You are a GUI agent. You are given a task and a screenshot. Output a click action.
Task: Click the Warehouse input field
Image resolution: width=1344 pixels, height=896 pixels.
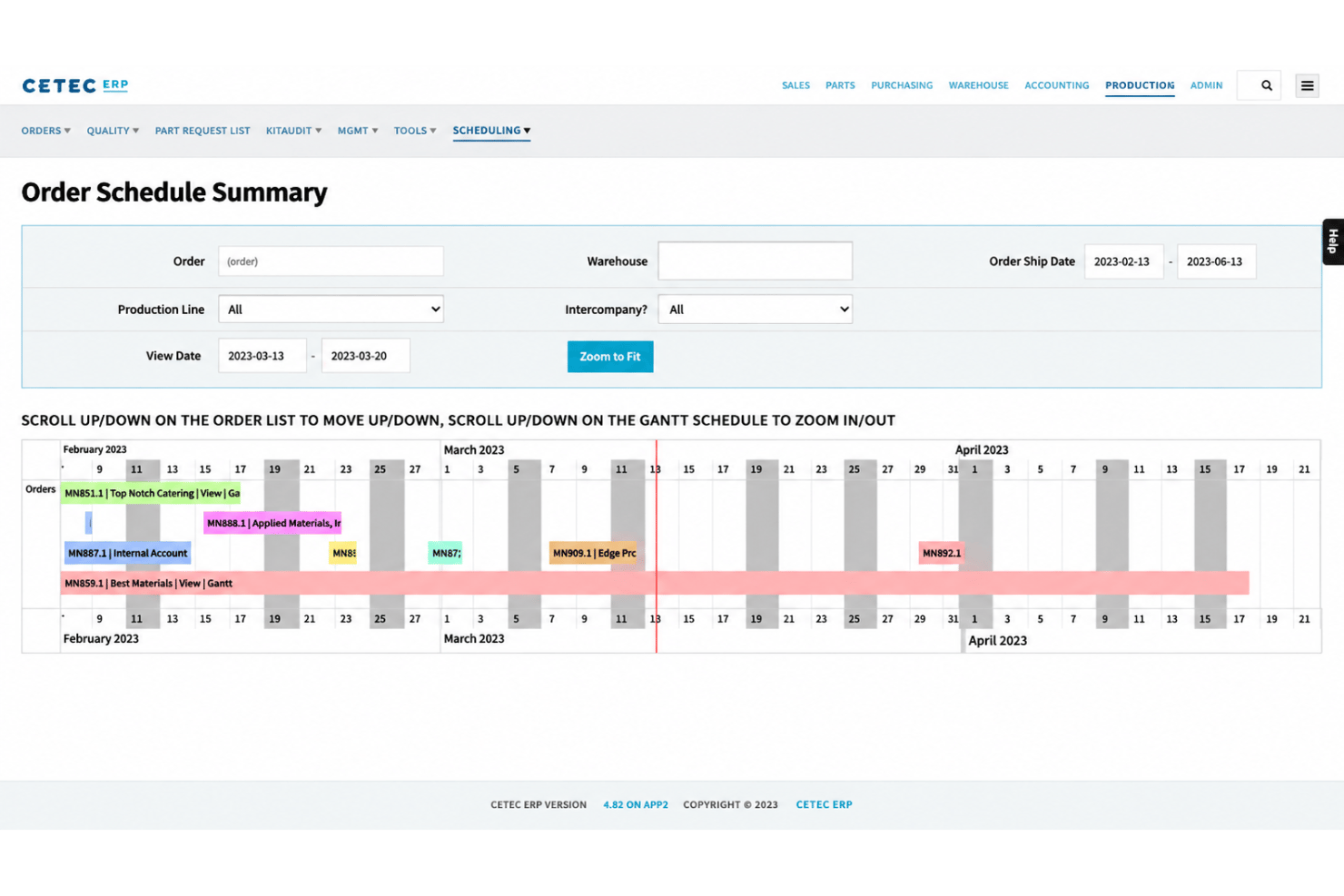pyautogui.click(x=756, y=261)
